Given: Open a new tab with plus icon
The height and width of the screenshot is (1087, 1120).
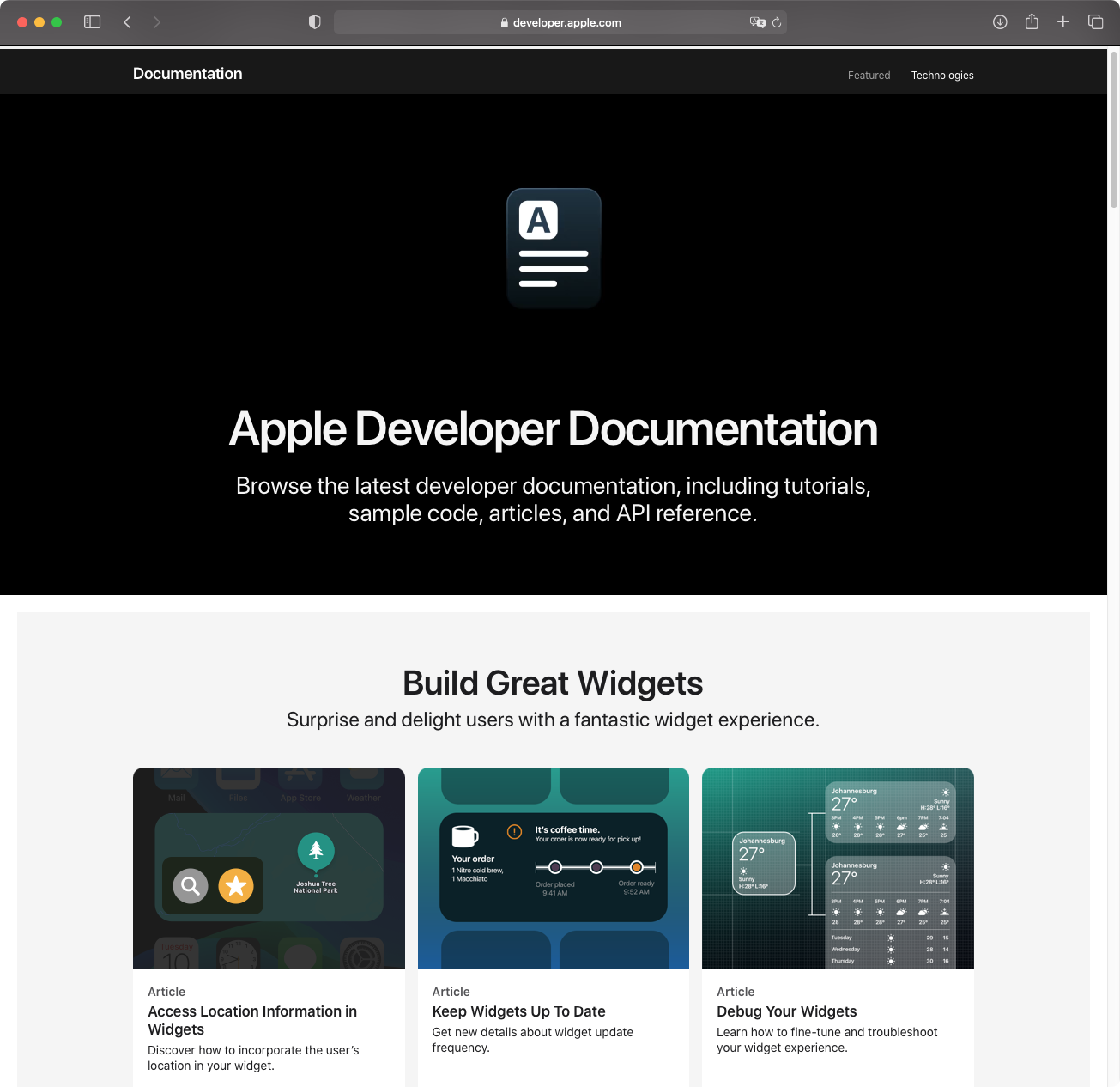Looking at the screenshot, I should (x=1062, y=22).
